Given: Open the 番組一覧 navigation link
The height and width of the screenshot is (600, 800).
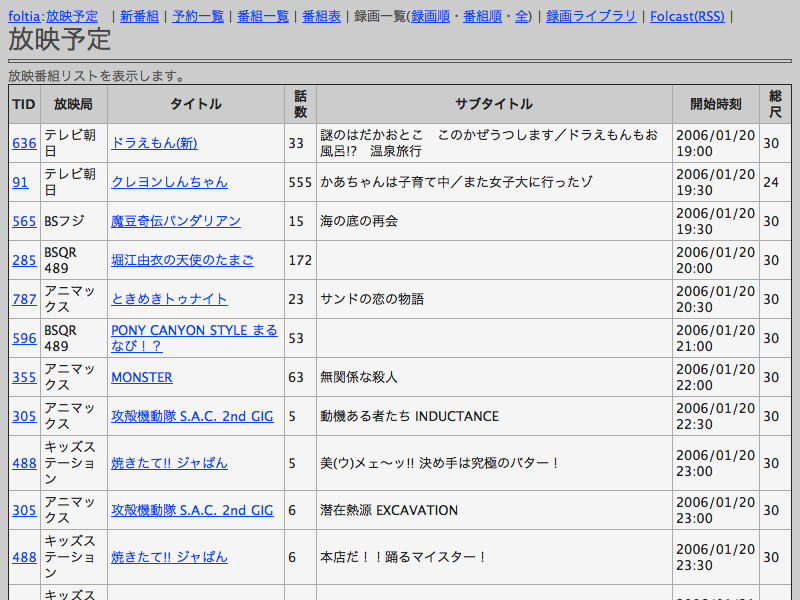Looking at the screenshot, I should click(x=263, y=16).
